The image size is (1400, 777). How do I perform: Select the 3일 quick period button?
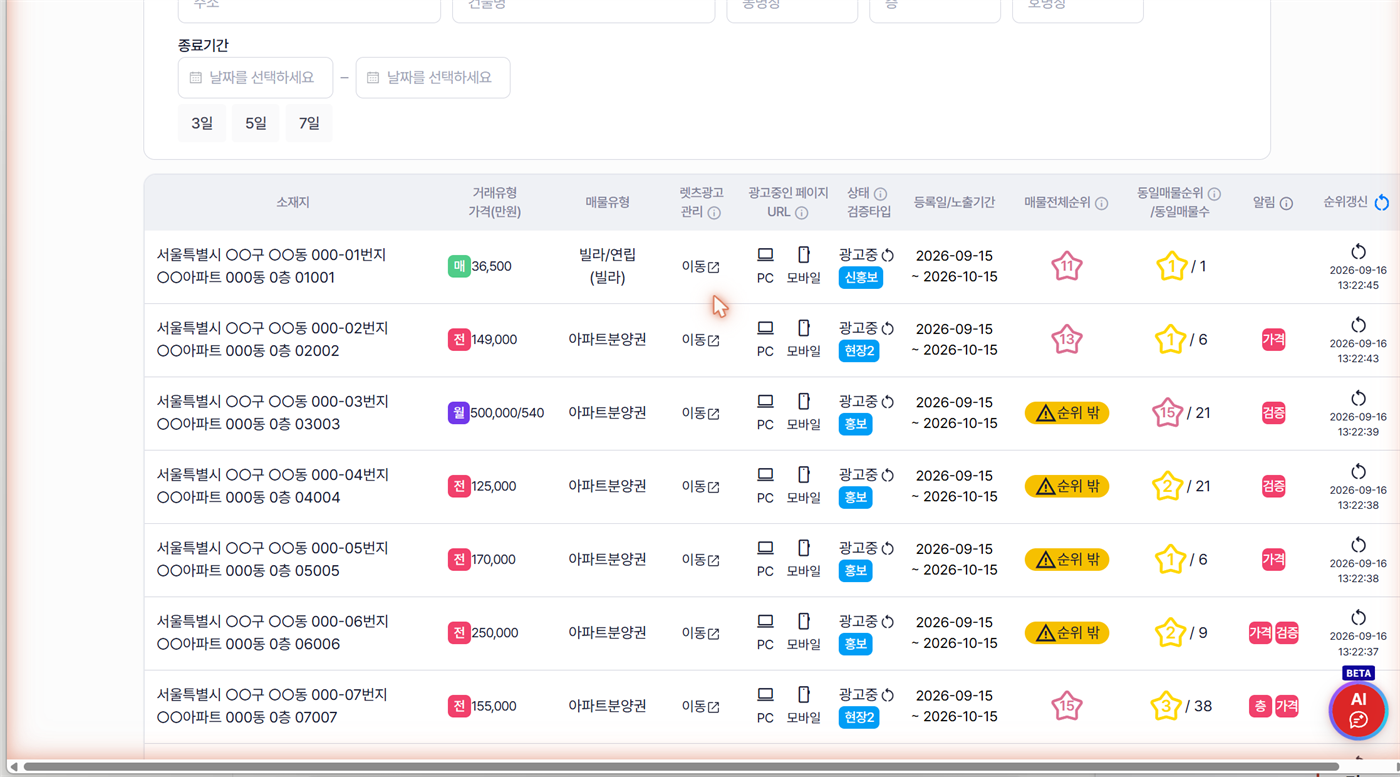(x=202, y=123)
